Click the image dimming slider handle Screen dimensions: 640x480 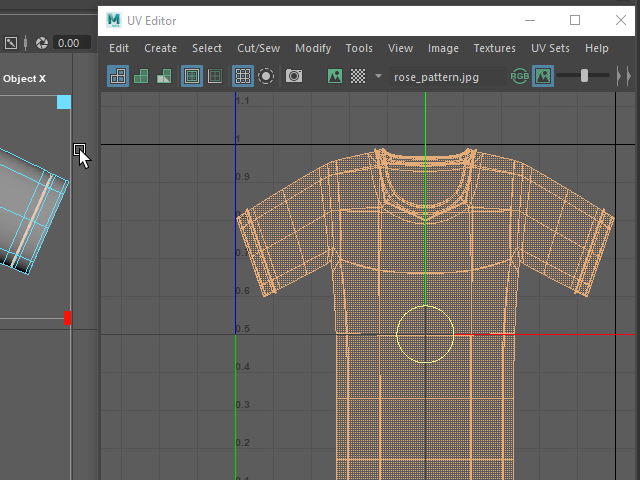coord(584,76)
